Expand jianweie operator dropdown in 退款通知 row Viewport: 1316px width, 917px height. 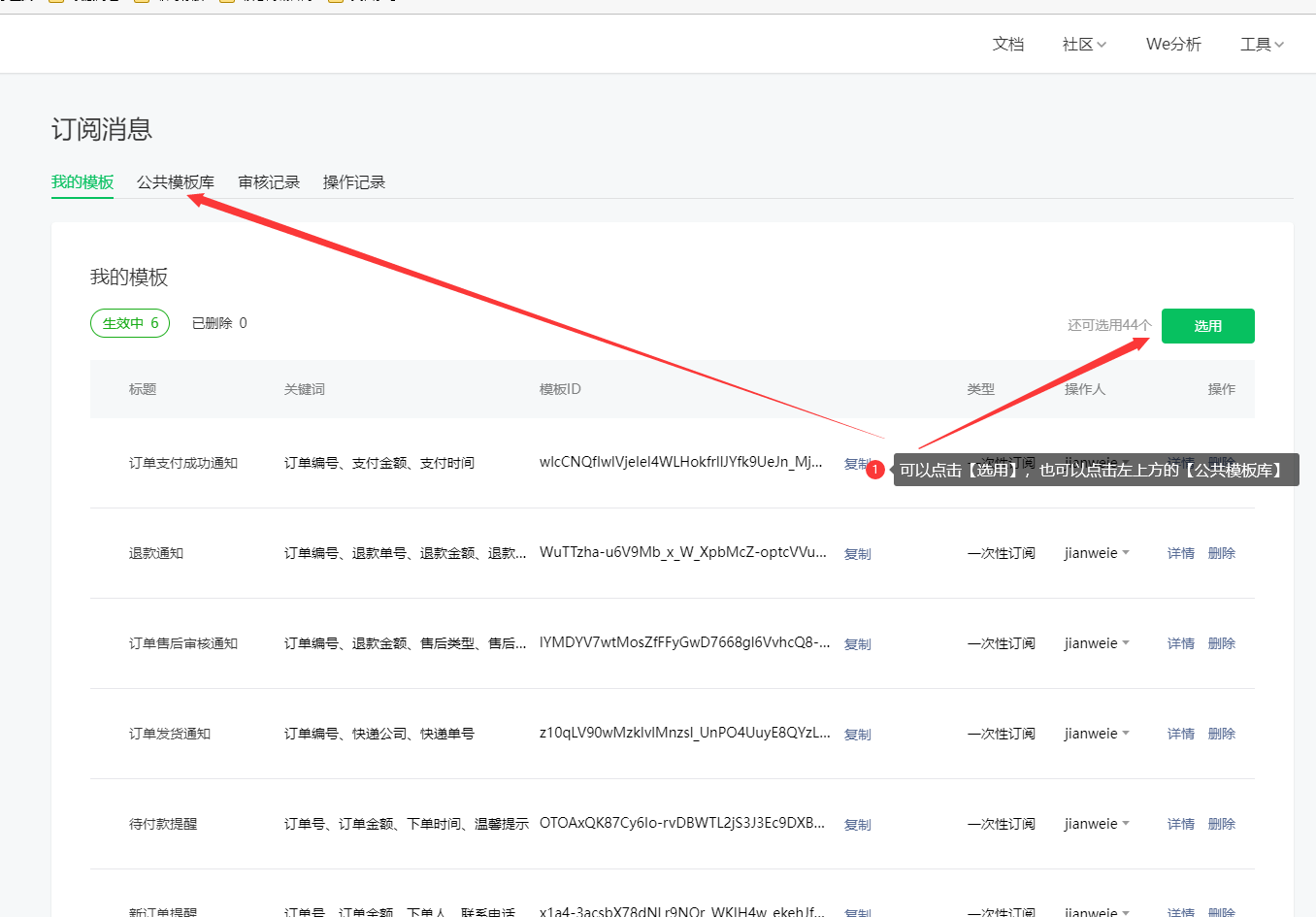click(1097, 553)
